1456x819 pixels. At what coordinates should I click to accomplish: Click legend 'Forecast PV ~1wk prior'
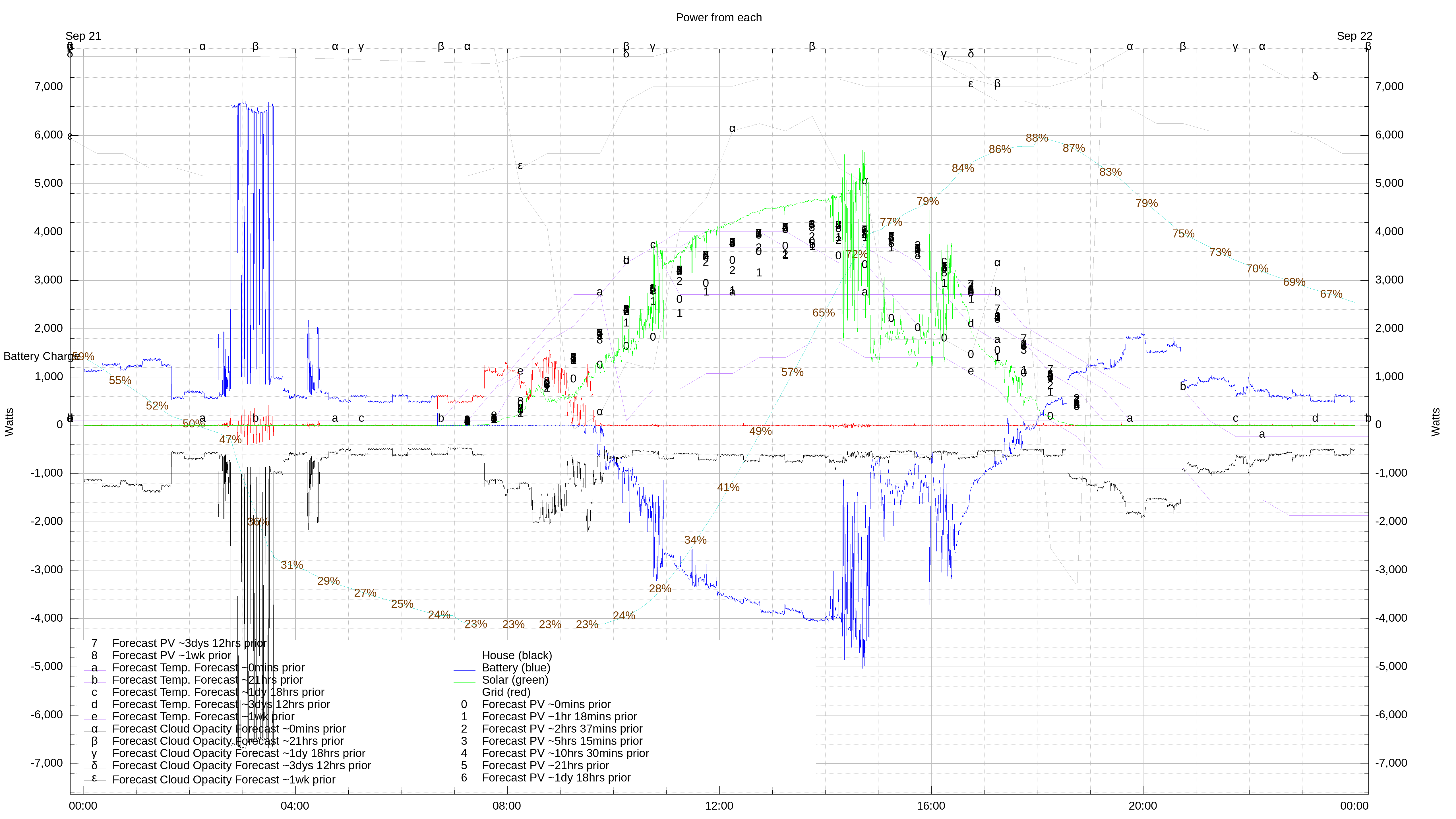click(x=172, y=655)
